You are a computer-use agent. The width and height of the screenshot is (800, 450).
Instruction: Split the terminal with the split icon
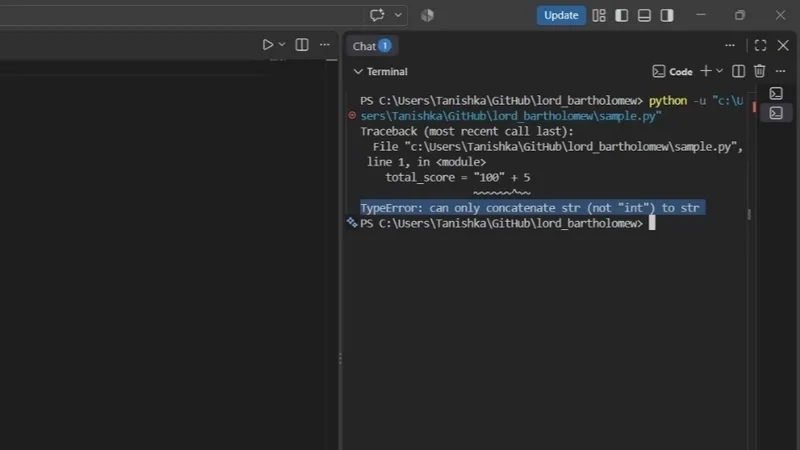(738, 71)
